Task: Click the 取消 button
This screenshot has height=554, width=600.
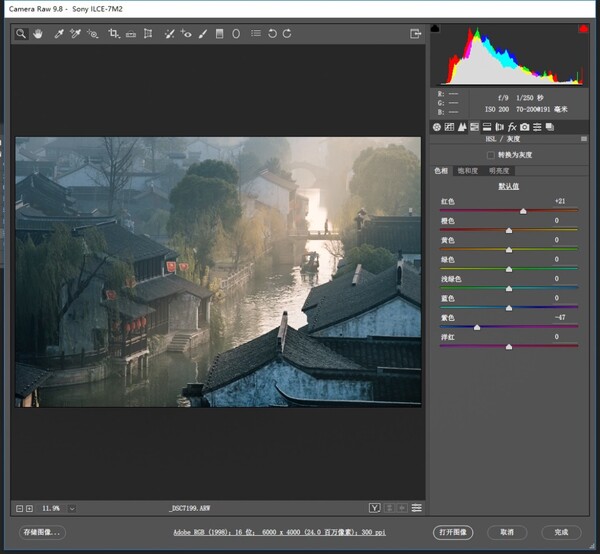Action: pos(507,532)
